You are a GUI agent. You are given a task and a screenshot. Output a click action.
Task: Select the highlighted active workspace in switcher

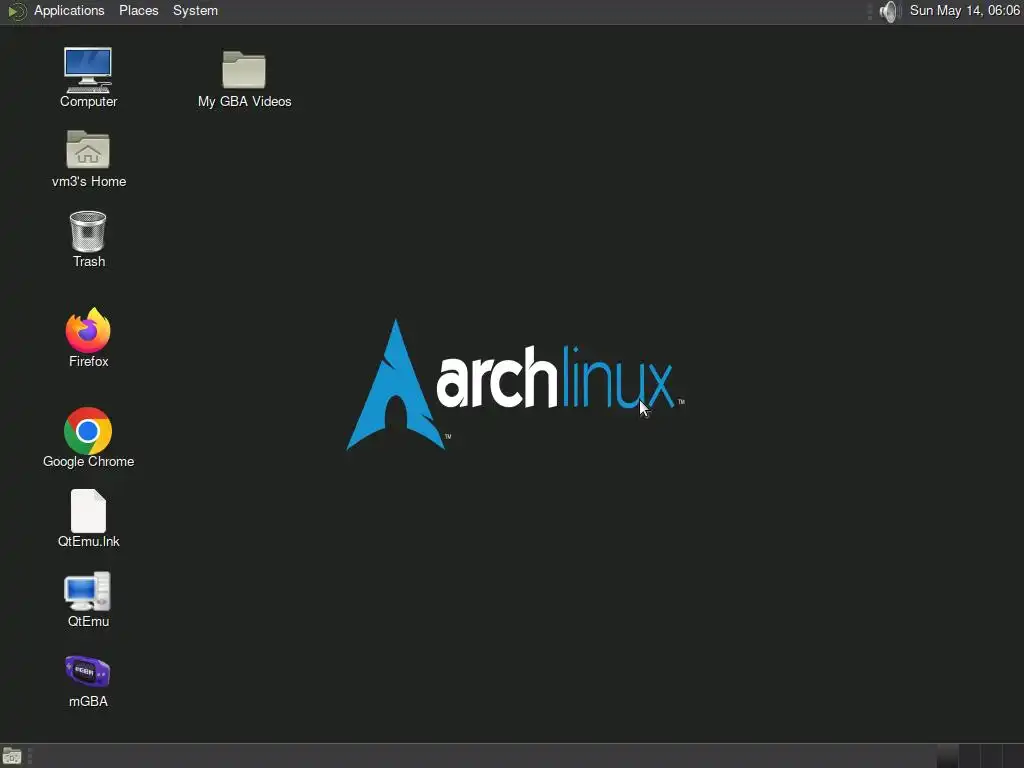tap(948, 756)
